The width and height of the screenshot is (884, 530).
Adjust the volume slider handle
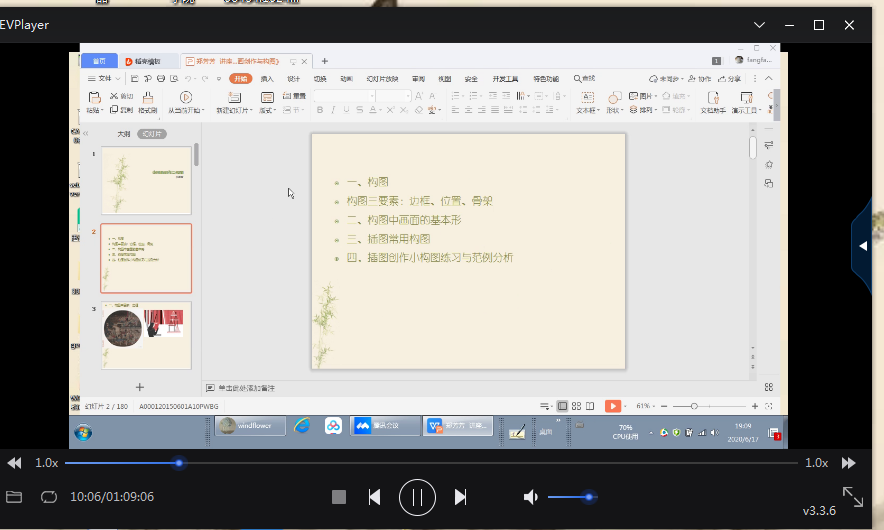click(x=589, y=497)
